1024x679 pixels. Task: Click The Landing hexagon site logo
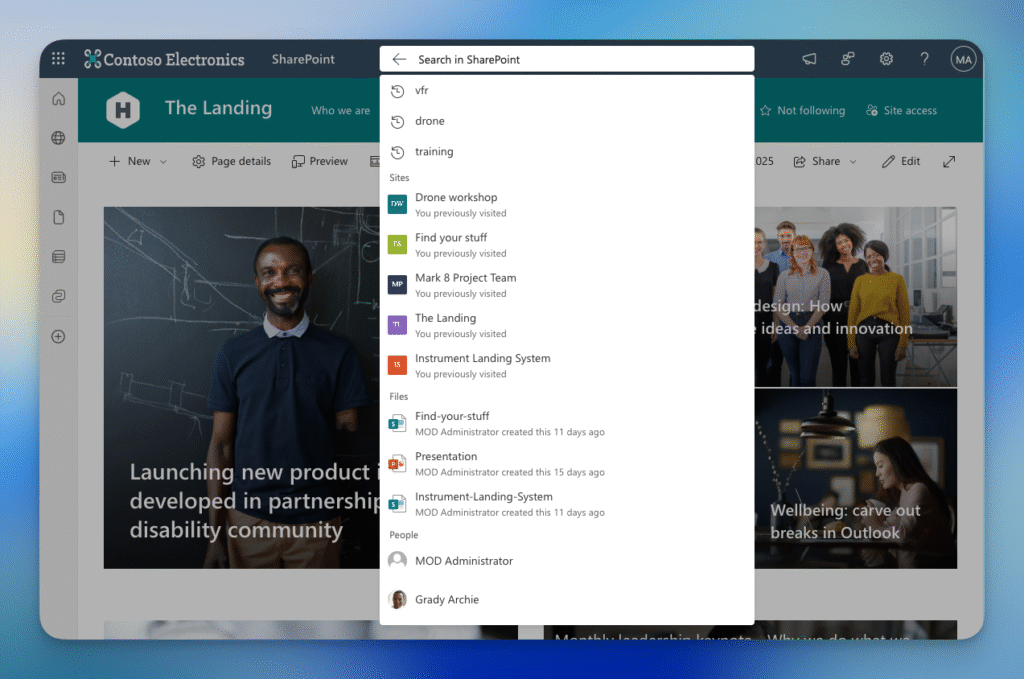pyautogui.click(x=123, y=110)
